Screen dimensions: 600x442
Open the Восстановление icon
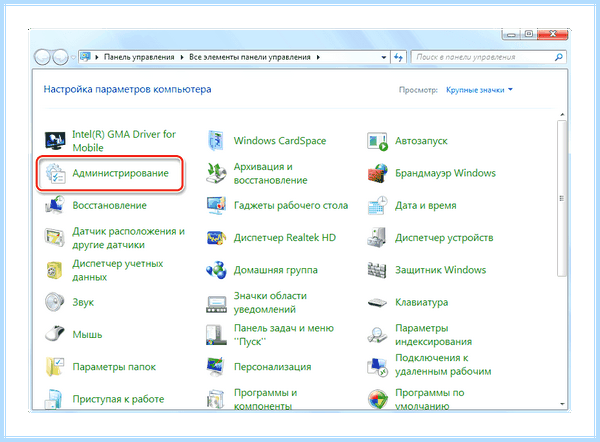(54, 206)
